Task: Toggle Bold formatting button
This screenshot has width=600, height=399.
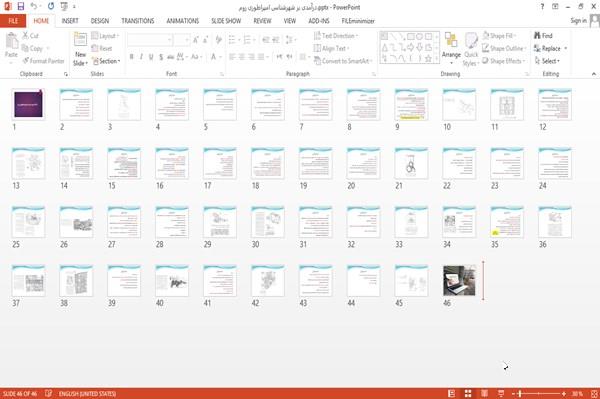Action: coord(132,57)
